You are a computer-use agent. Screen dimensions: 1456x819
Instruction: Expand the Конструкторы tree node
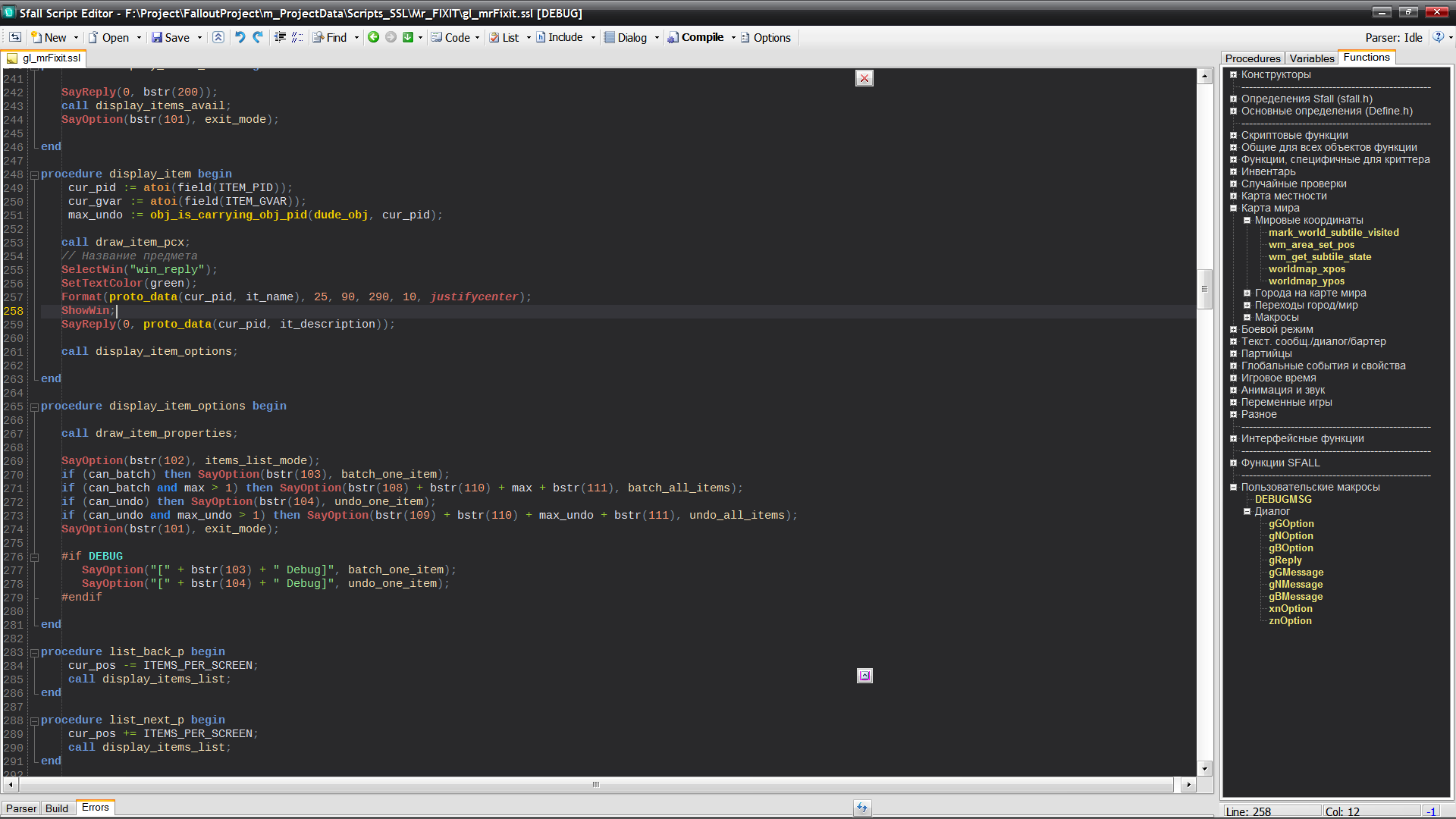coord(1234,74)
